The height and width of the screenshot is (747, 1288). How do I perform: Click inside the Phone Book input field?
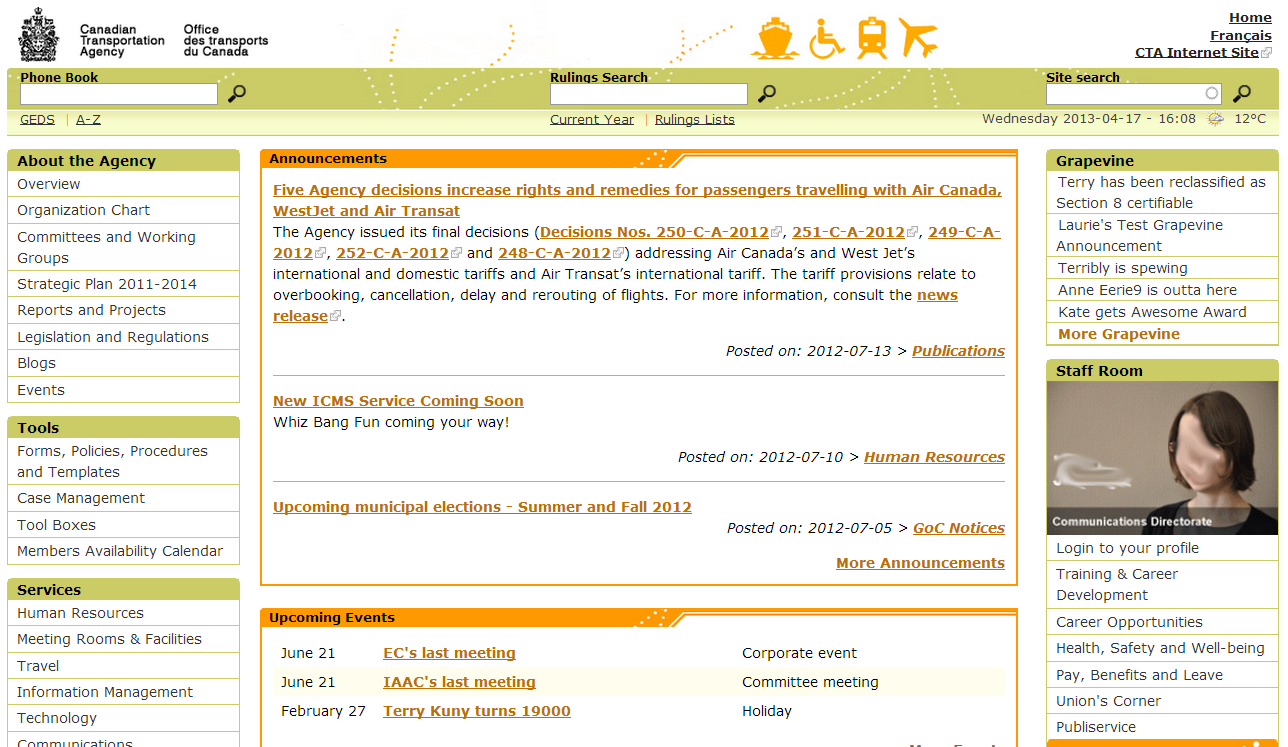(x=119, y=94)
